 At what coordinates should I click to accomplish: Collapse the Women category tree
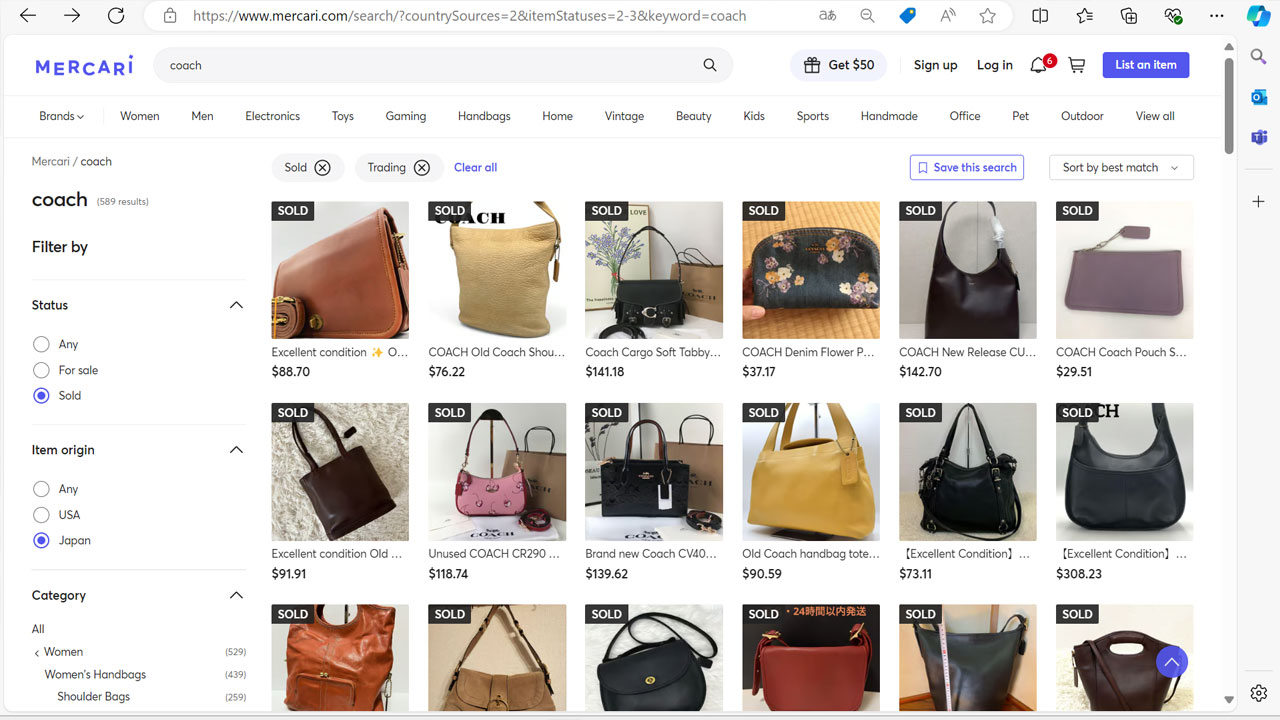tap(37, 653)
